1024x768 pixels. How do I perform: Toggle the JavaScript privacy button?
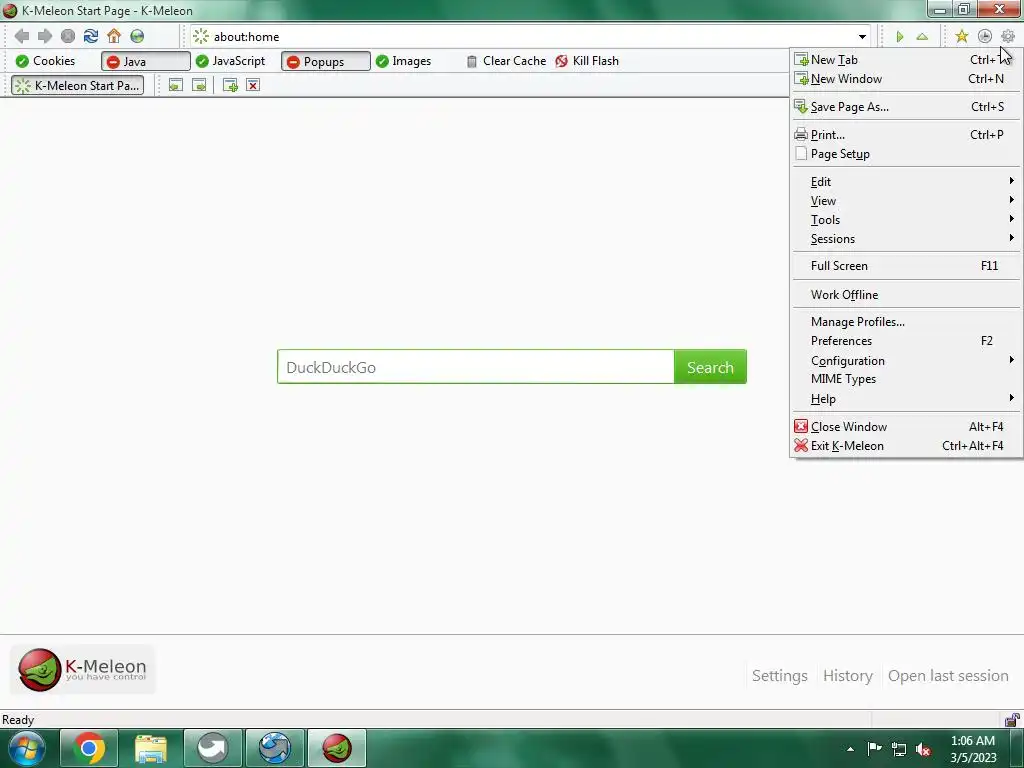231,61
